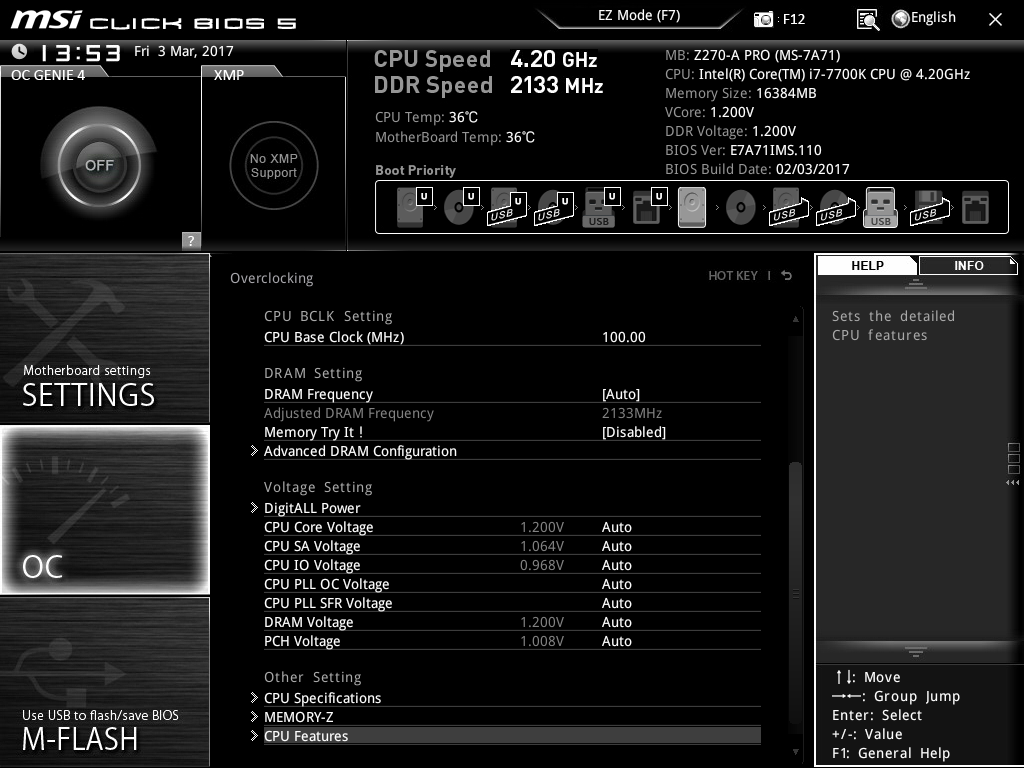The width and height of the screenshot is (1024, 768).
Task: Toggle the XMP profile round button
Action: (274, 165)
